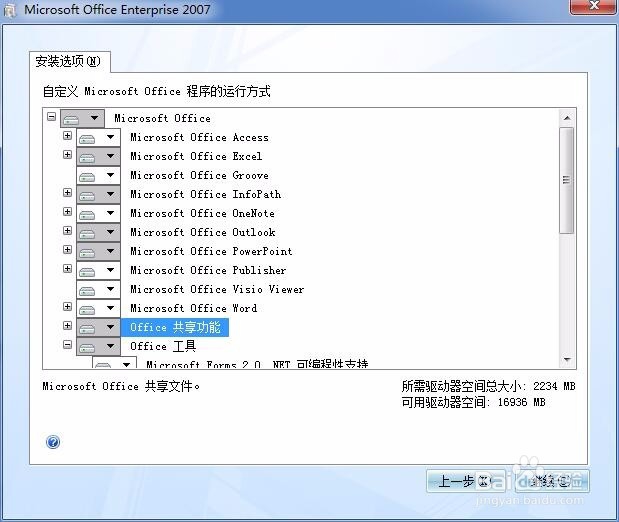This screenshot has height=522, width=619.
Task: Click the vertical scrollbar thumb of feature tree
Action: [x=567, y=180]
